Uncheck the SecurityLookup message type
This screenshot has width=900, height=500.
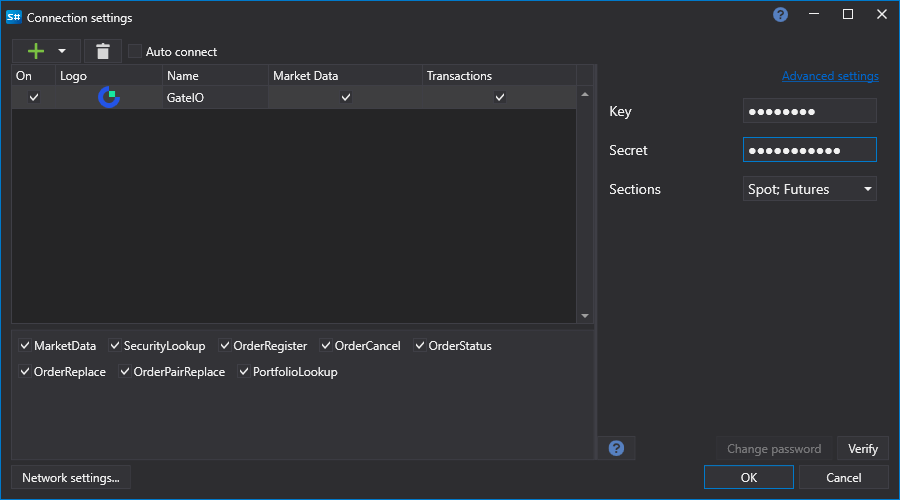115,346
